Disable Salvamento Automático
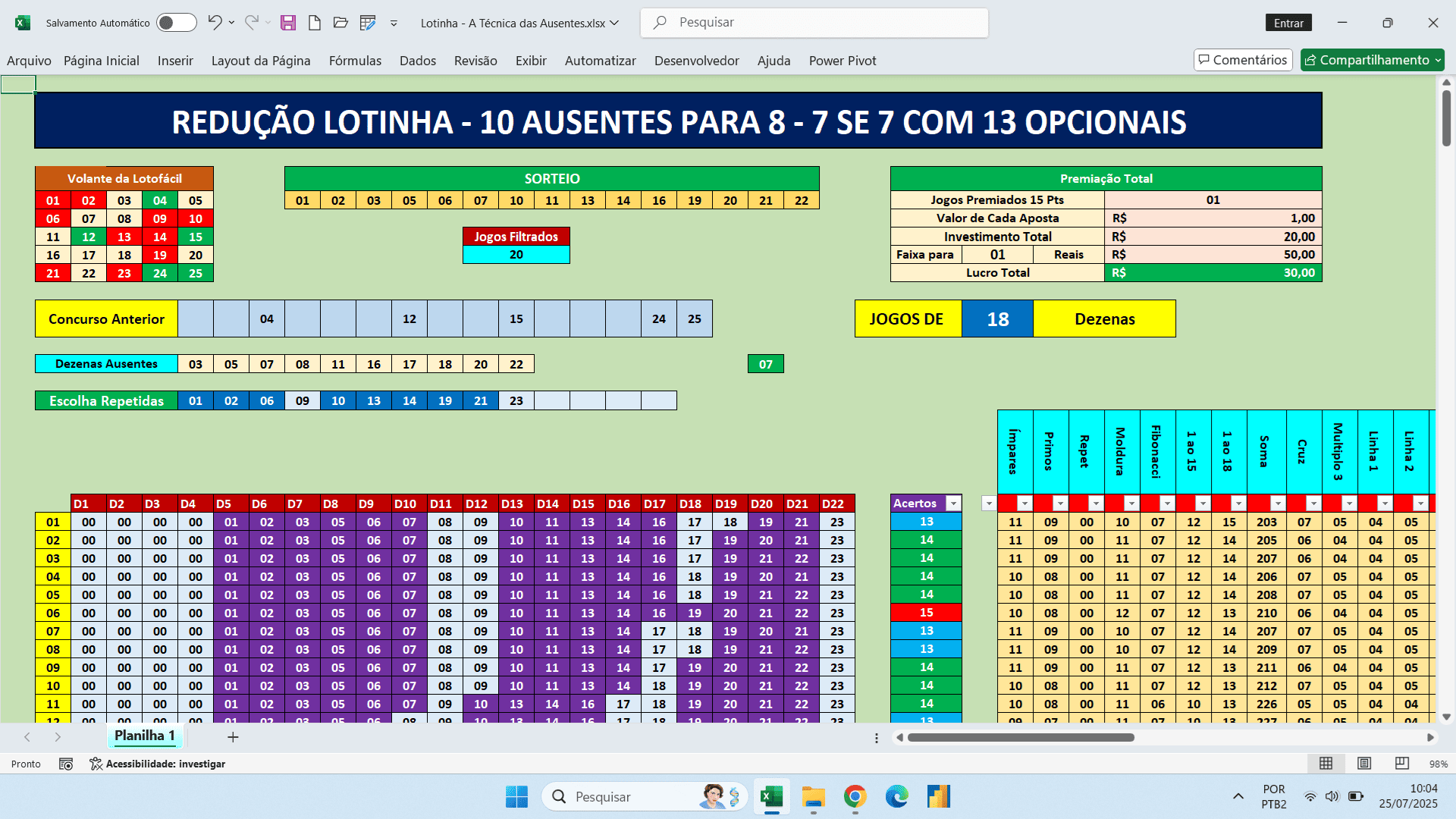The width and height of the screenshot is (1456, 819). click(x=176, y=22)
